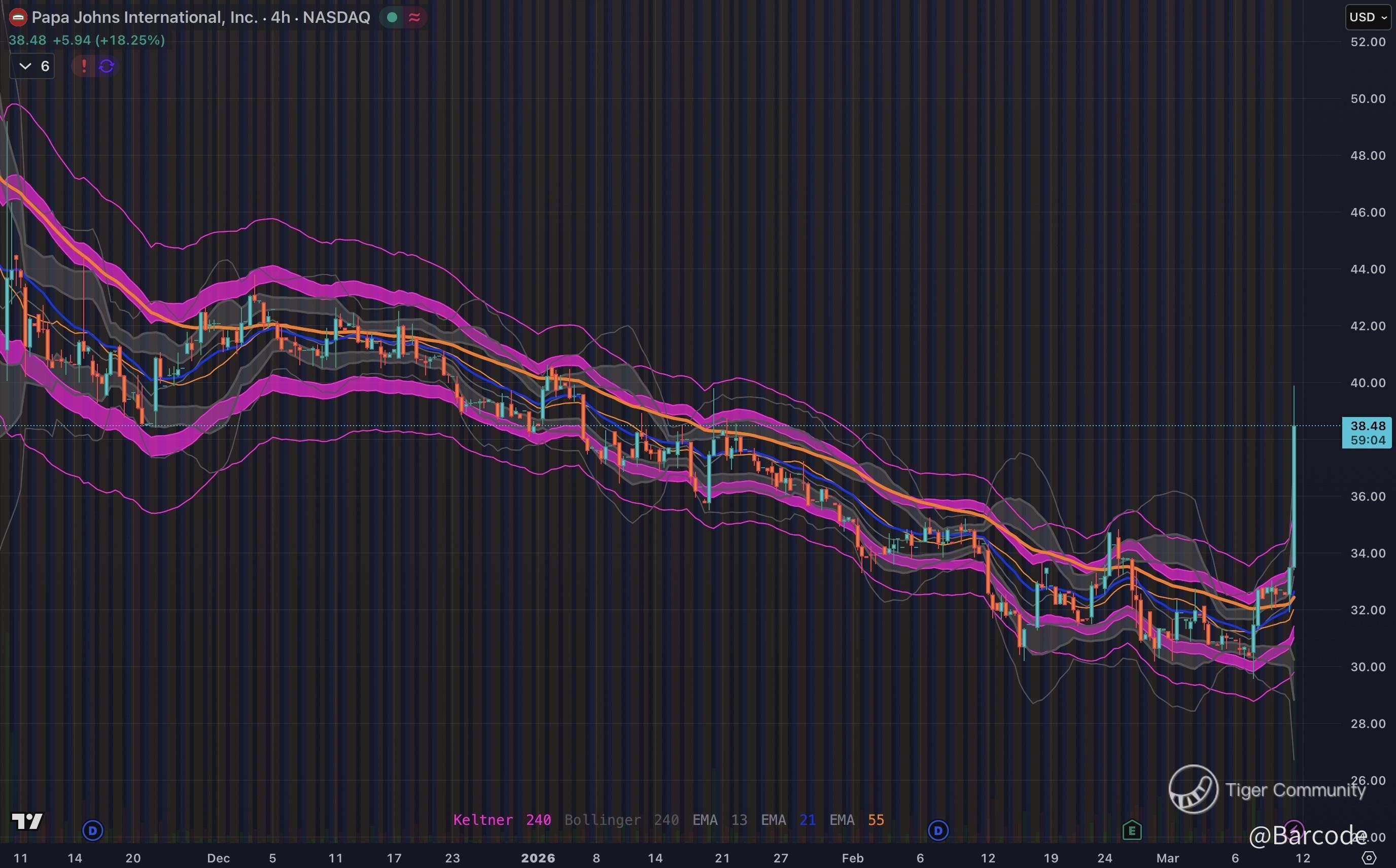Toggle the green market status dot

pos(392,18)
